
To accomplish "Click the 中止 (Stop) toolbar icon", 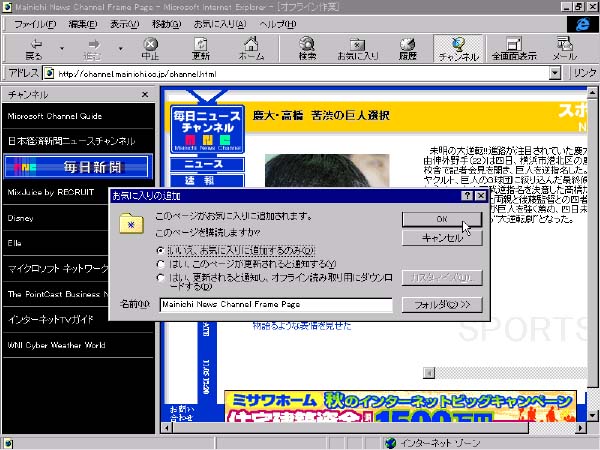I will point(150,49).
